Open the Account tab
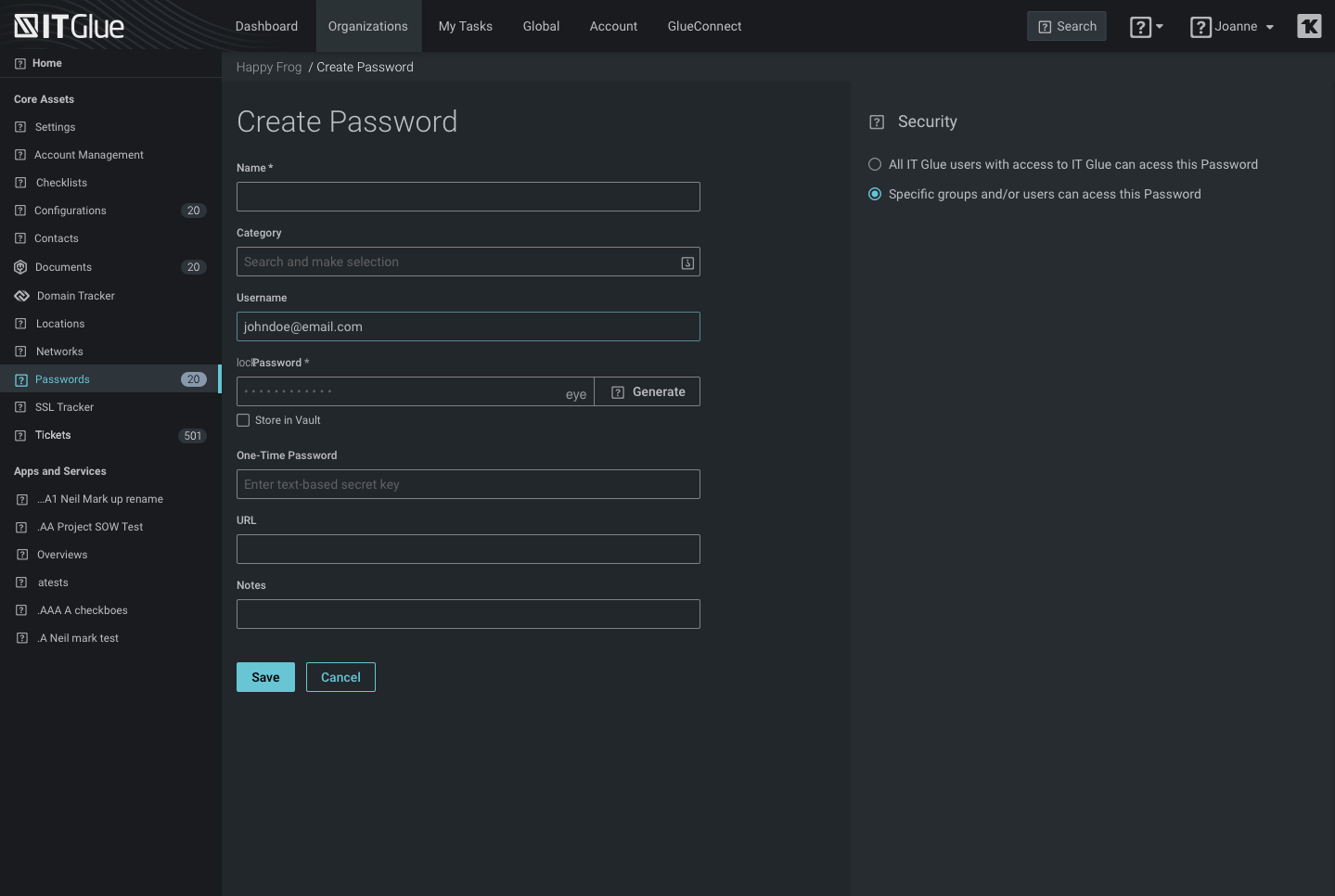The height and width of the screenshot is (896, 1335). coord(614,26)
